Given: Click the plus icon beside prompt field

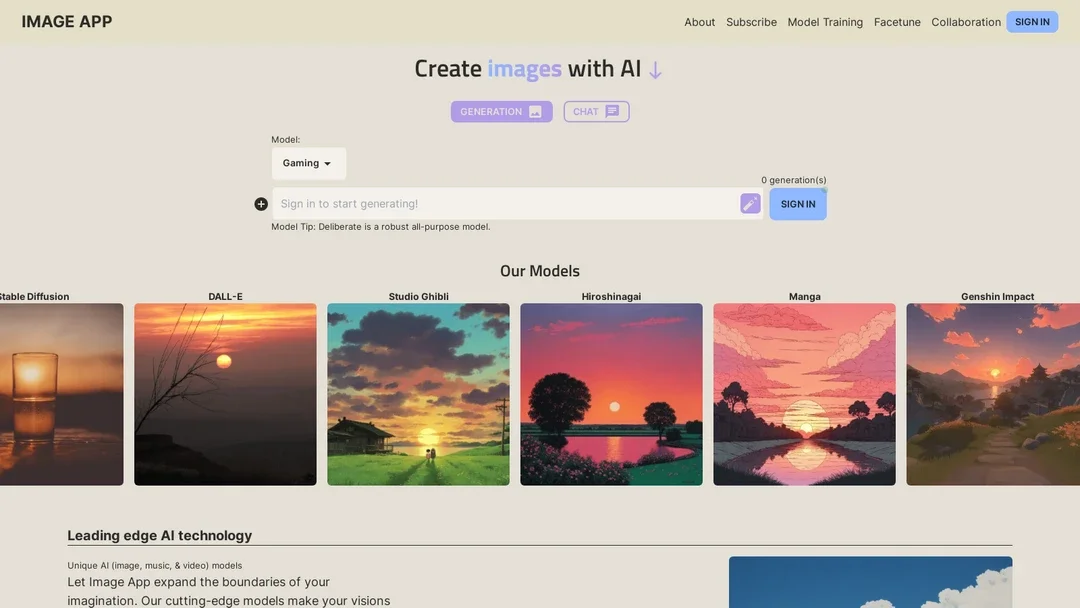Looking at the screenshot, I should (x=261, y=204).
